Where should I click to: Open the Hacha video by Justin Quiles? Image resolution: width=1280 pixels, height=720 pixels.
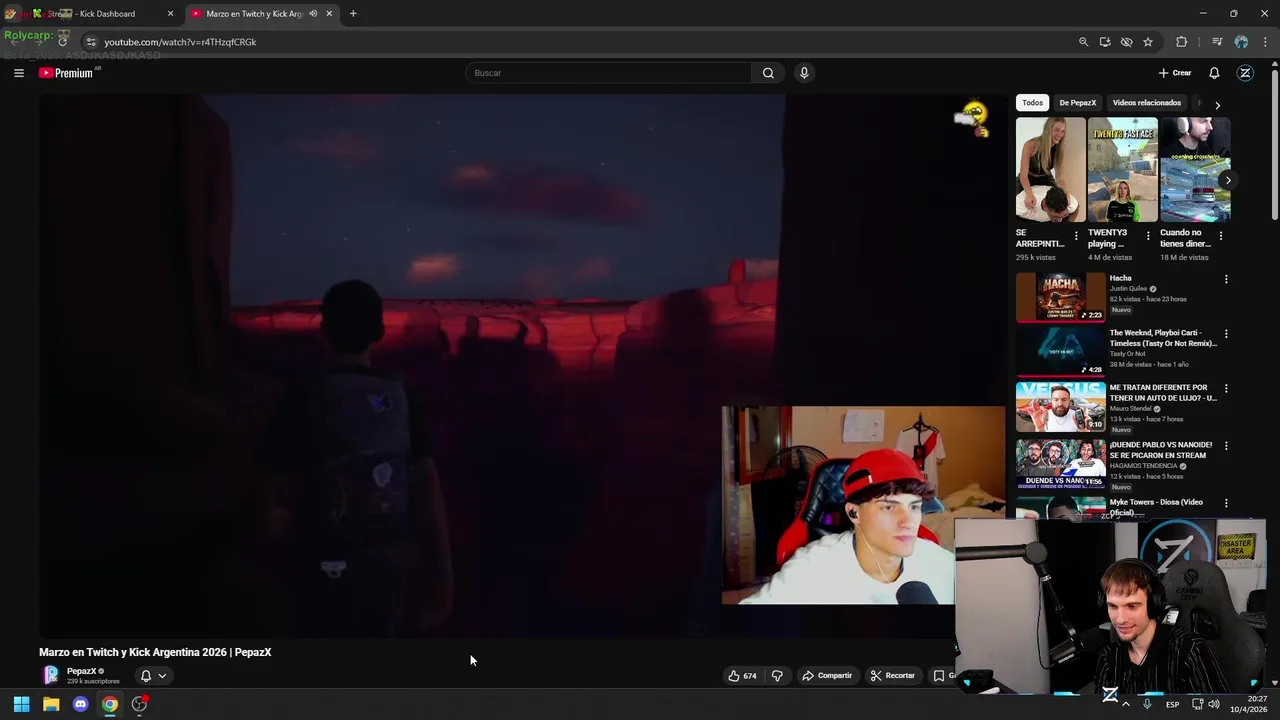[x=1120, y=278]
